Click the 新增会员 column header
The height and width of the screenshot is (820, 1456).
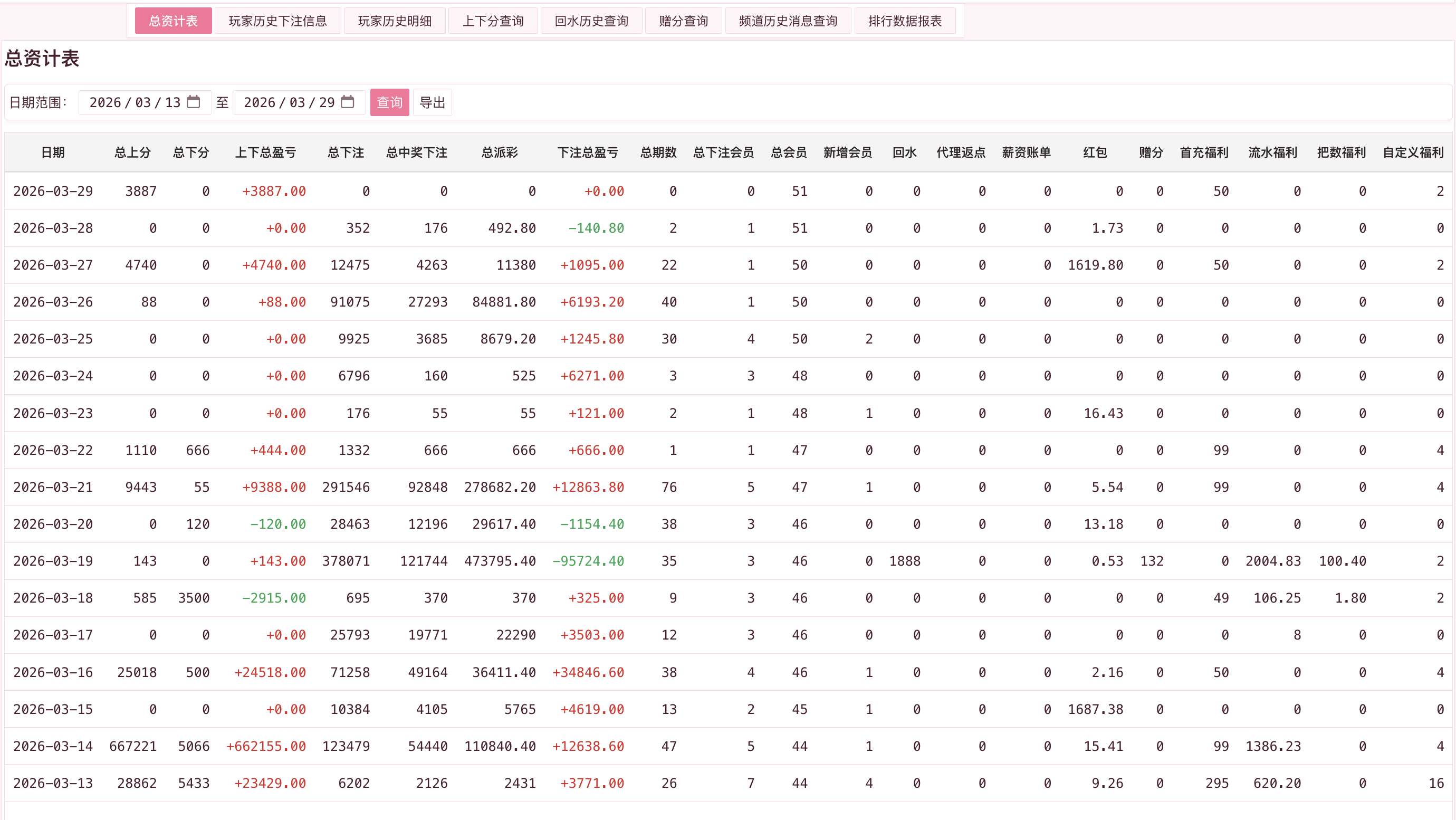click(848, 152)
